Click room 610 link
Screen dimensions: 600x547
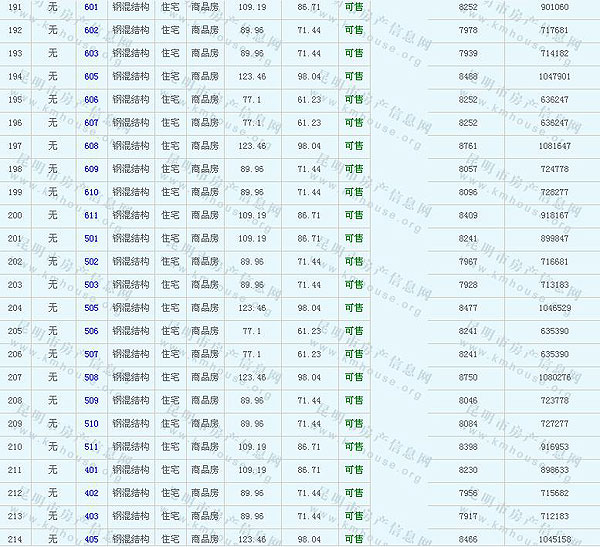(x=91, y=192)
